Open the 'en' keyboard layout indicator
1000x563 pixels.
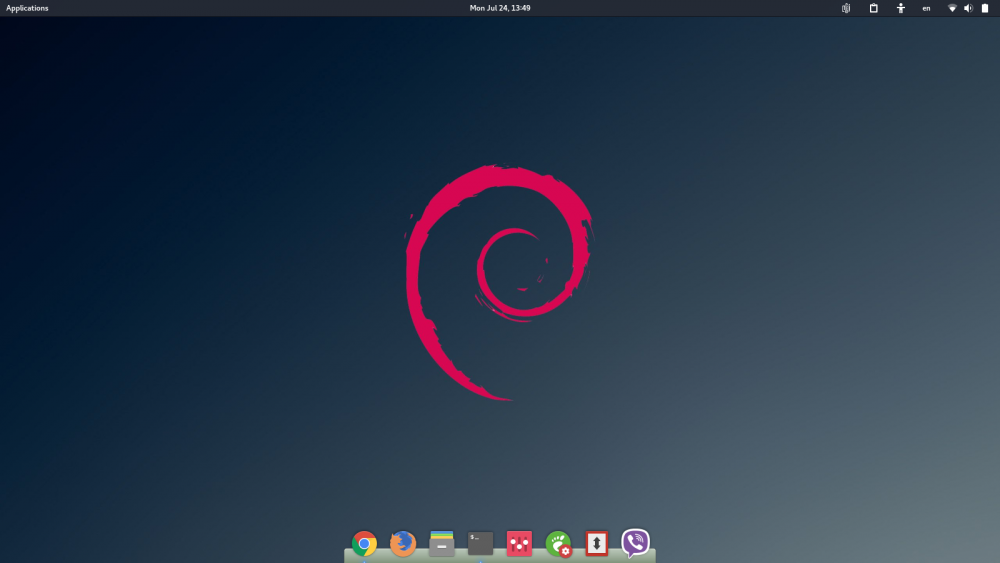[926, 8]
